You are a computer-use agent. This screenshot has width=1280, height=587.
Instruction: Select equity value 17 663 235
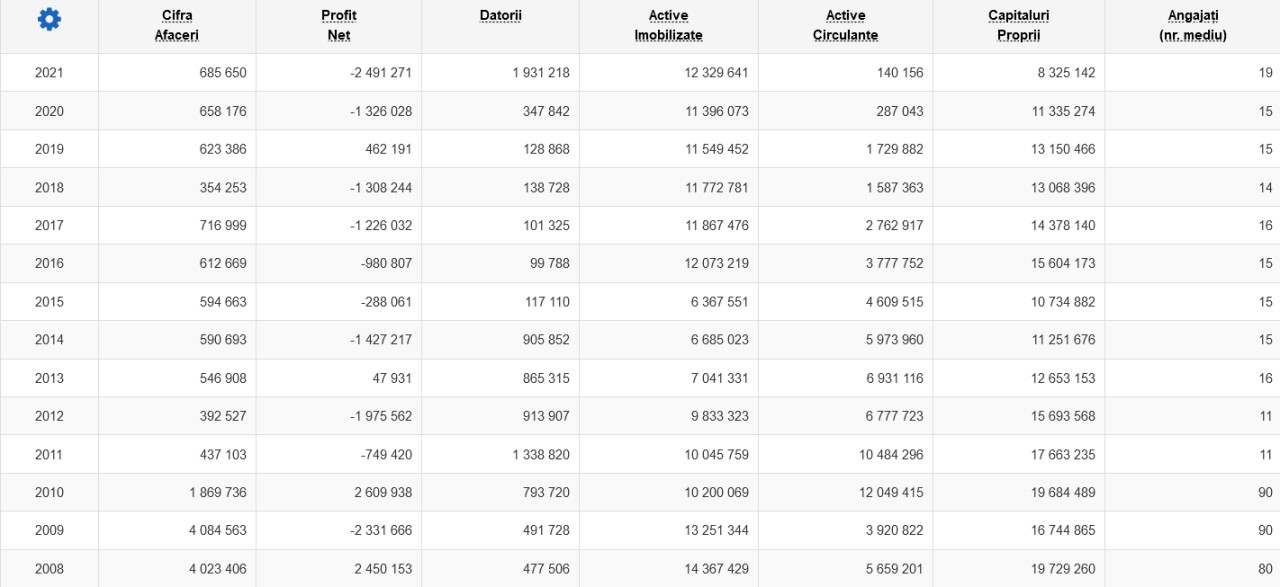pyautogui.click(x=1064, y=454)
